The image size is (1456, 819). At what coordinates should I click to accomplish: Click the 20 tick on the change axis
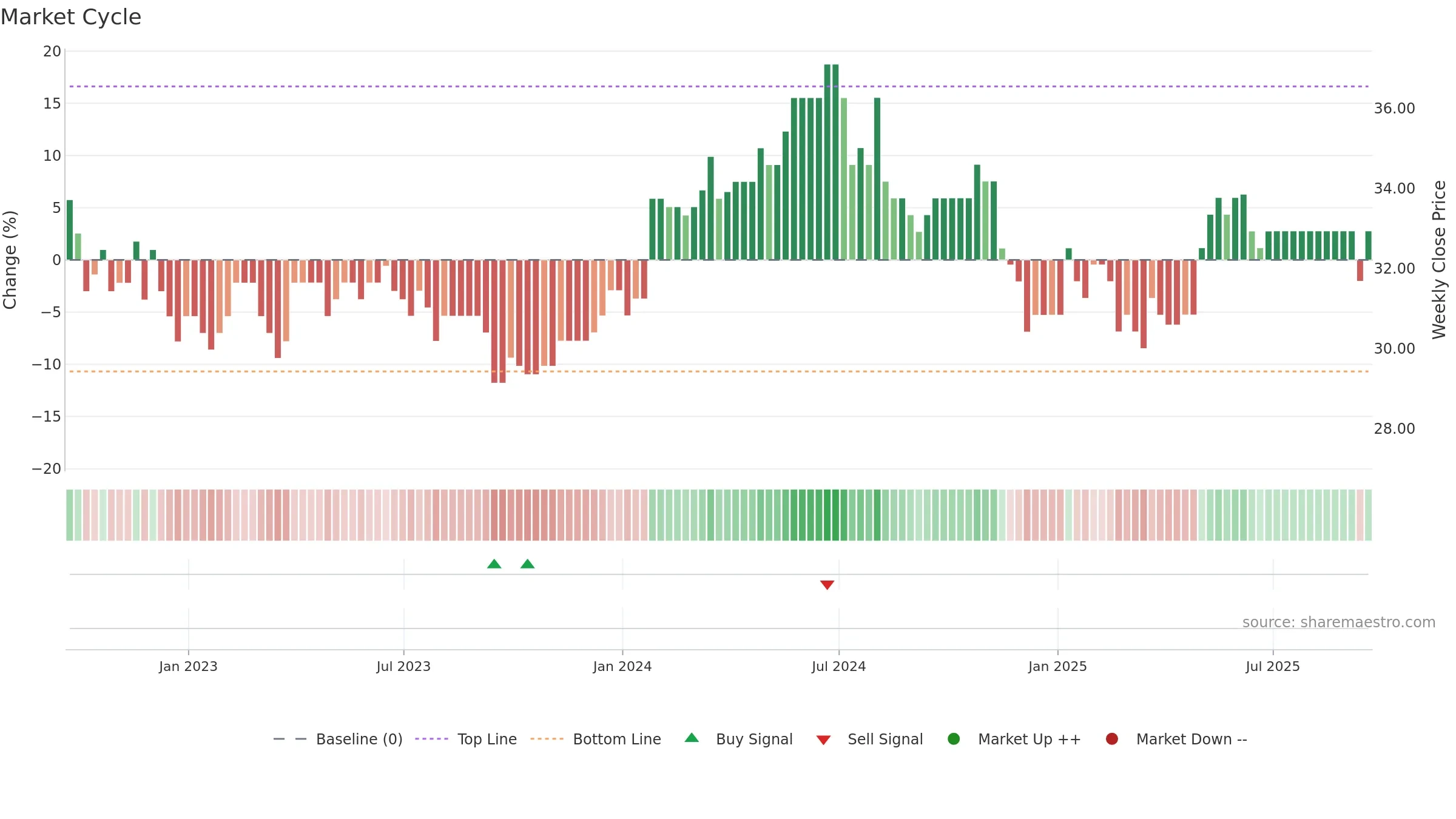pyautogui.click(x=52, y=52)
